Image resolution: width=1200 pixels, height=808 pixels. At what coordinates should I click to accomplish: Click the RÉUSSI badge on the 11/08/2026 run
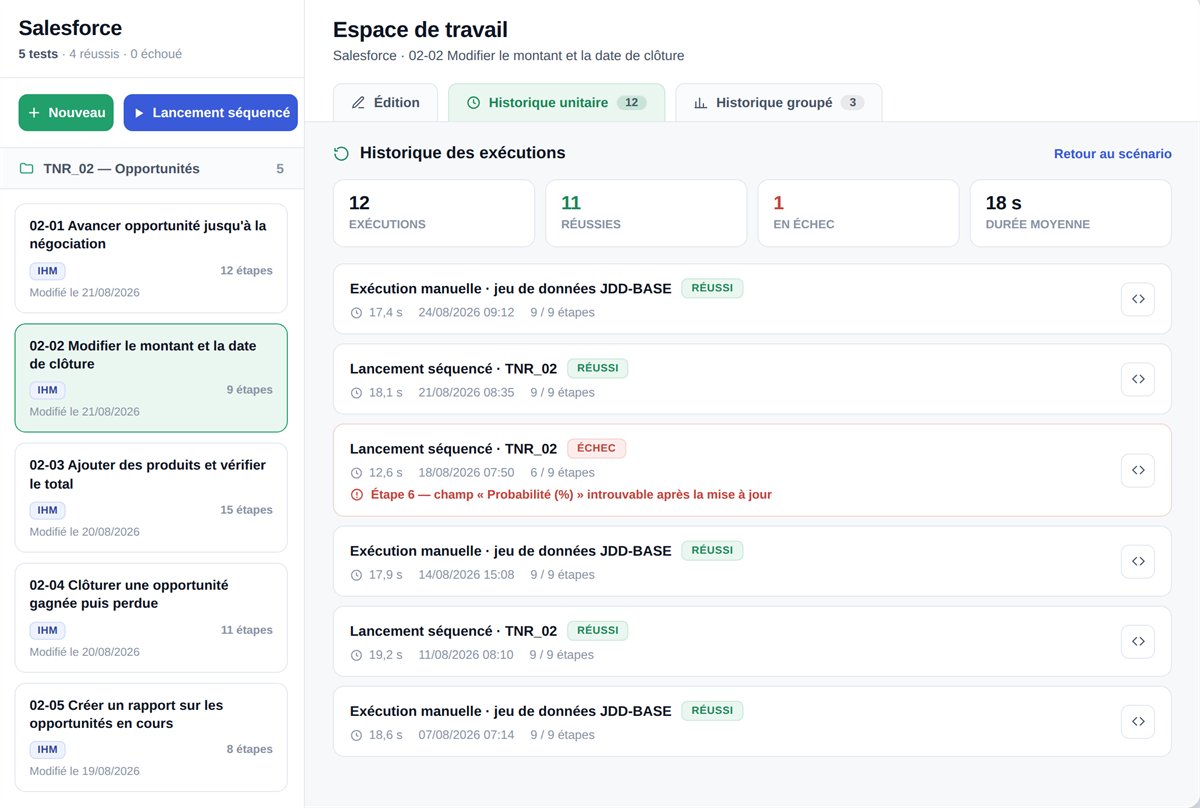[x=597, y=630]
